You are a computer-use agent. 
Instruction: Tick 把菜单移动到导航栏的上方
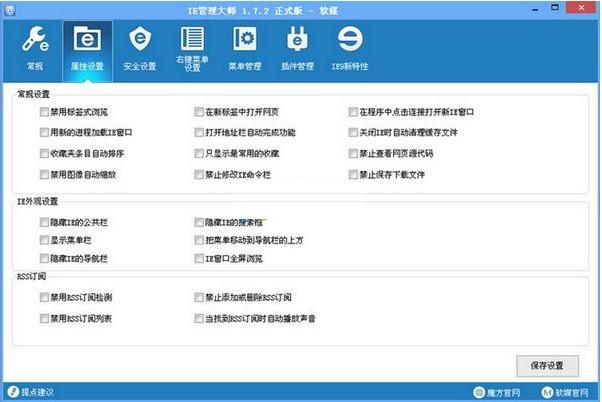point(199,240)
